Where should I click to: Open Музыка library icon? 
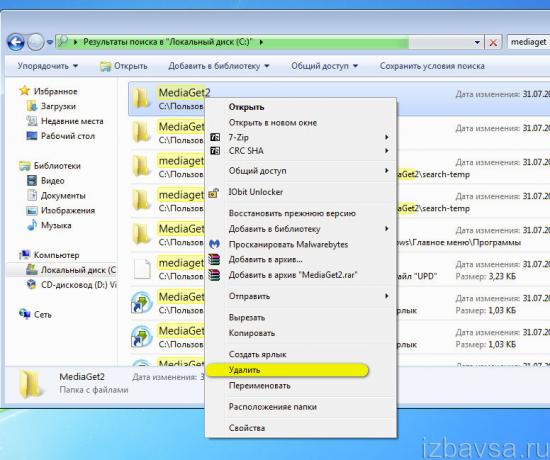coord(32,225)
